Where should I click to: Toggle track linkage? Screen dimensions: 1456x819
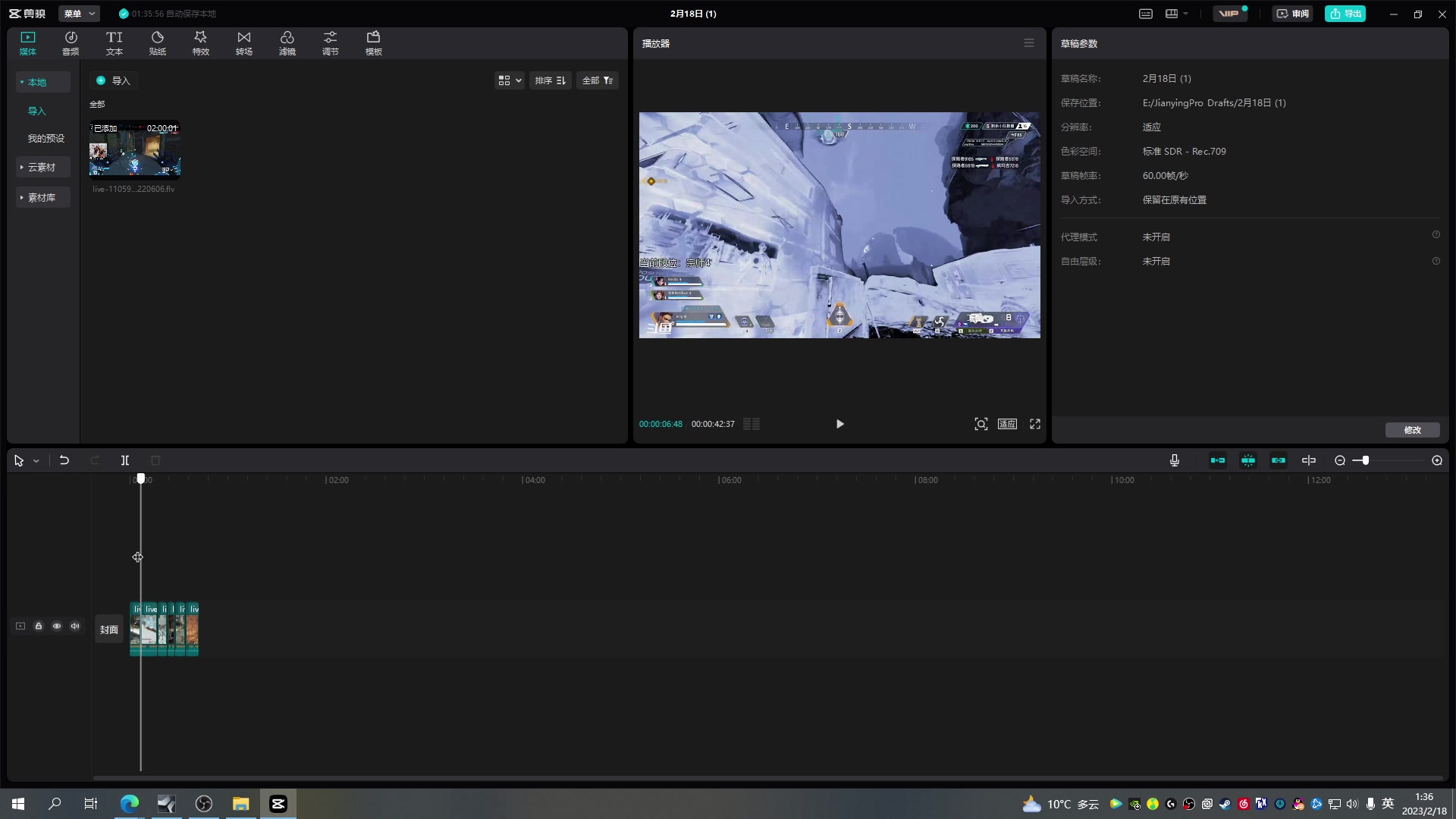coord(1279,460)
